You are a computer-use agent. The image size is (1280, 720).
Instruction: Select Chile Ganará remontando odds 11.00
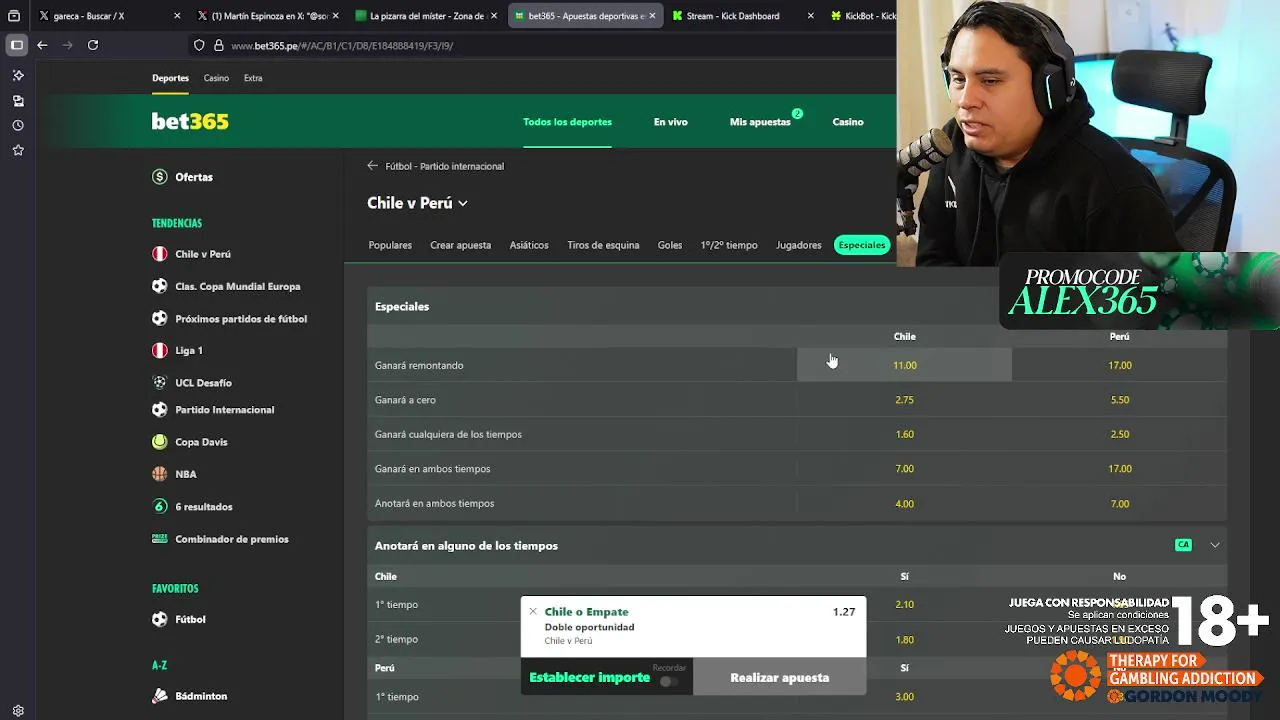click(904, 365)
